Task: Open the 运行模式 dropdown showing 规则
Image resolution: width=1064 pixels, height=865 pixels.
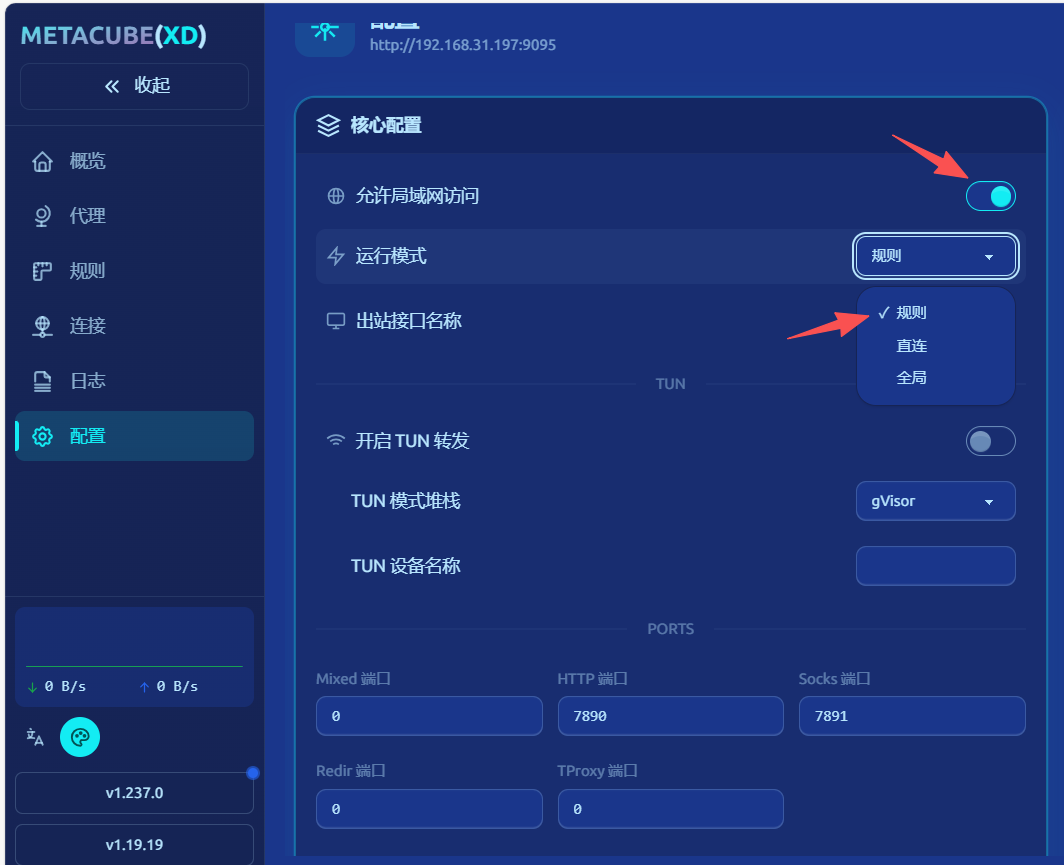Action: [935, 256]
